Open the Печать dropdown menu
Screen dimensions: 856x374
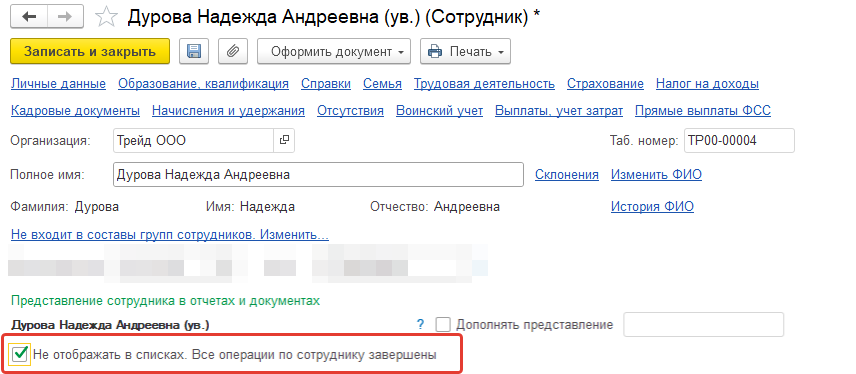point(465,51)
